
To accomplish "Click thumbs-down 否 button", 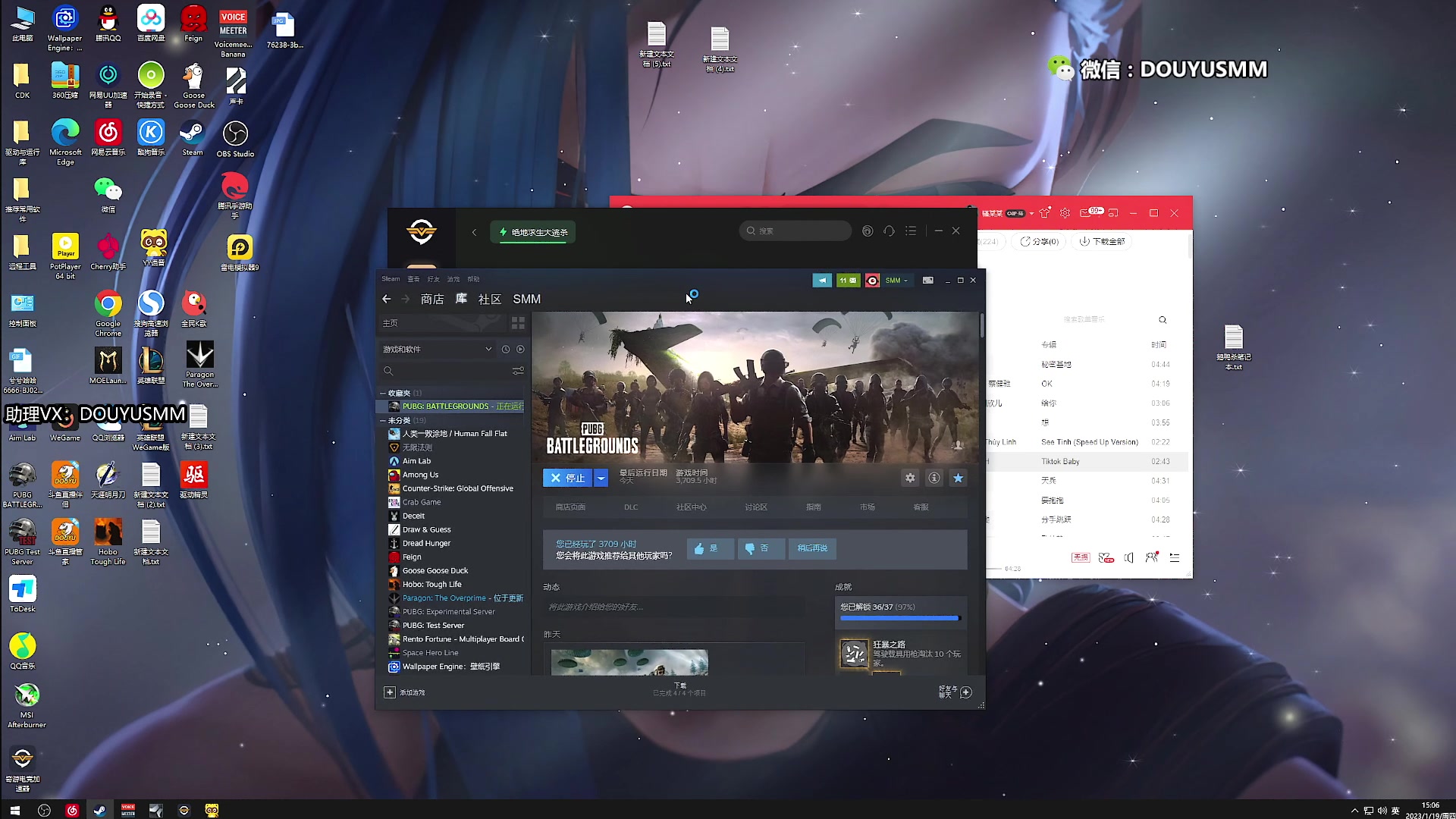I will pos(761,548).
